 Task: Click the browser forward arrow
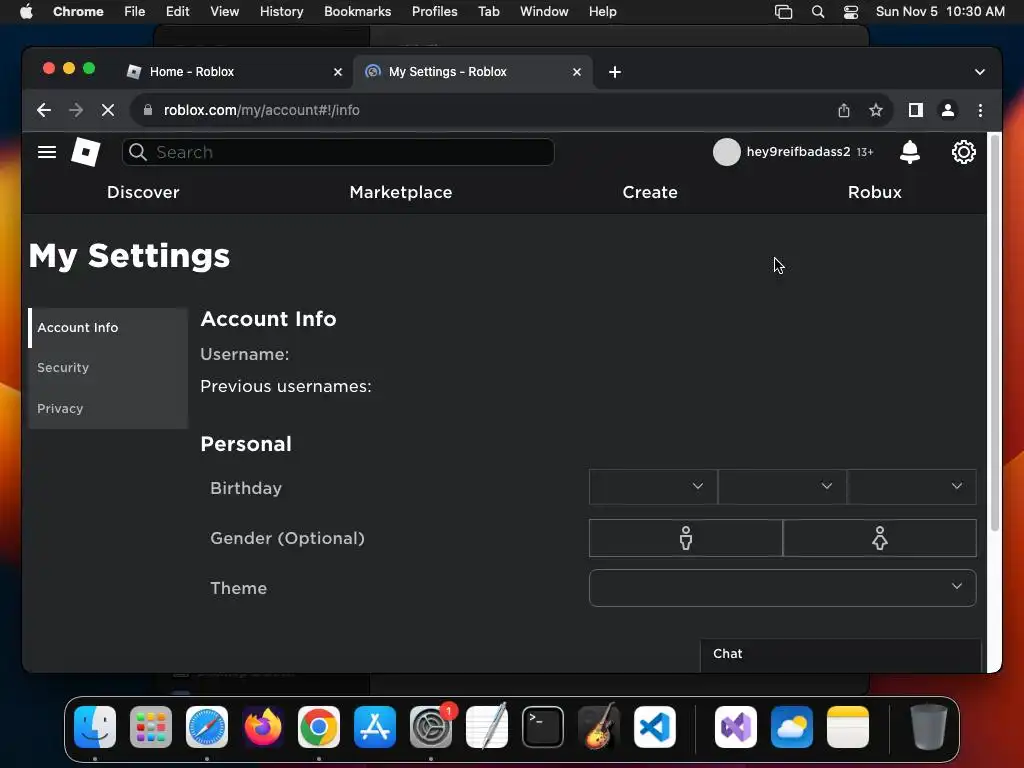(x=76, y=110)
